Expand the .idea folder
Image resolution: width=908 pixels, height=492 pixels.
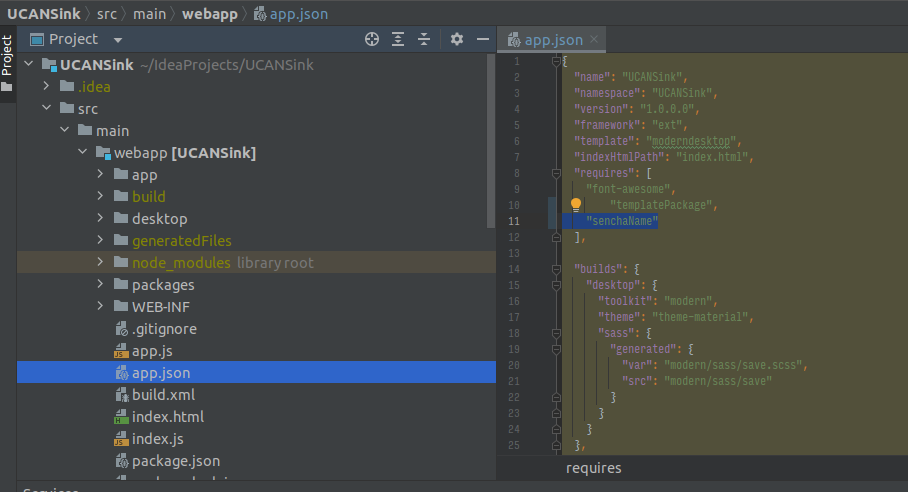(46, 86)
